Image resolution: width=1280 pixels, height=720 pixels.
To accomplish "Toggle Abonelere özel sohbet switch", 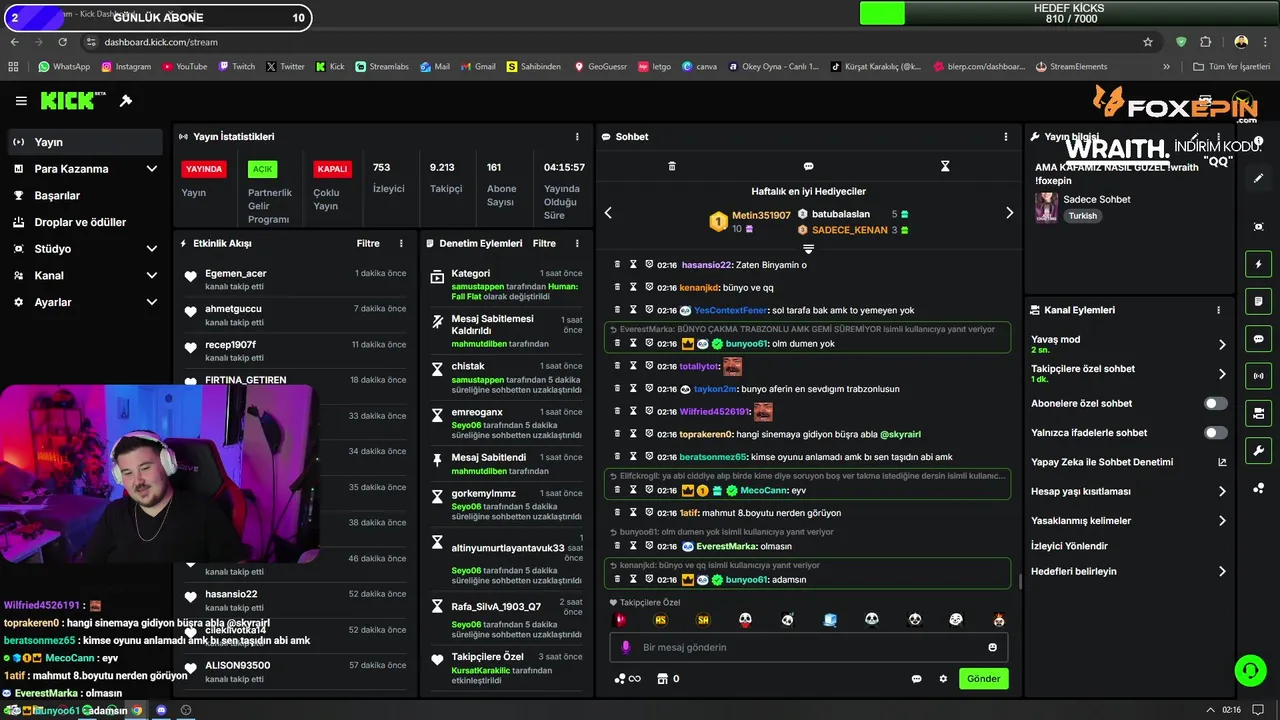I will [1215, 404].
